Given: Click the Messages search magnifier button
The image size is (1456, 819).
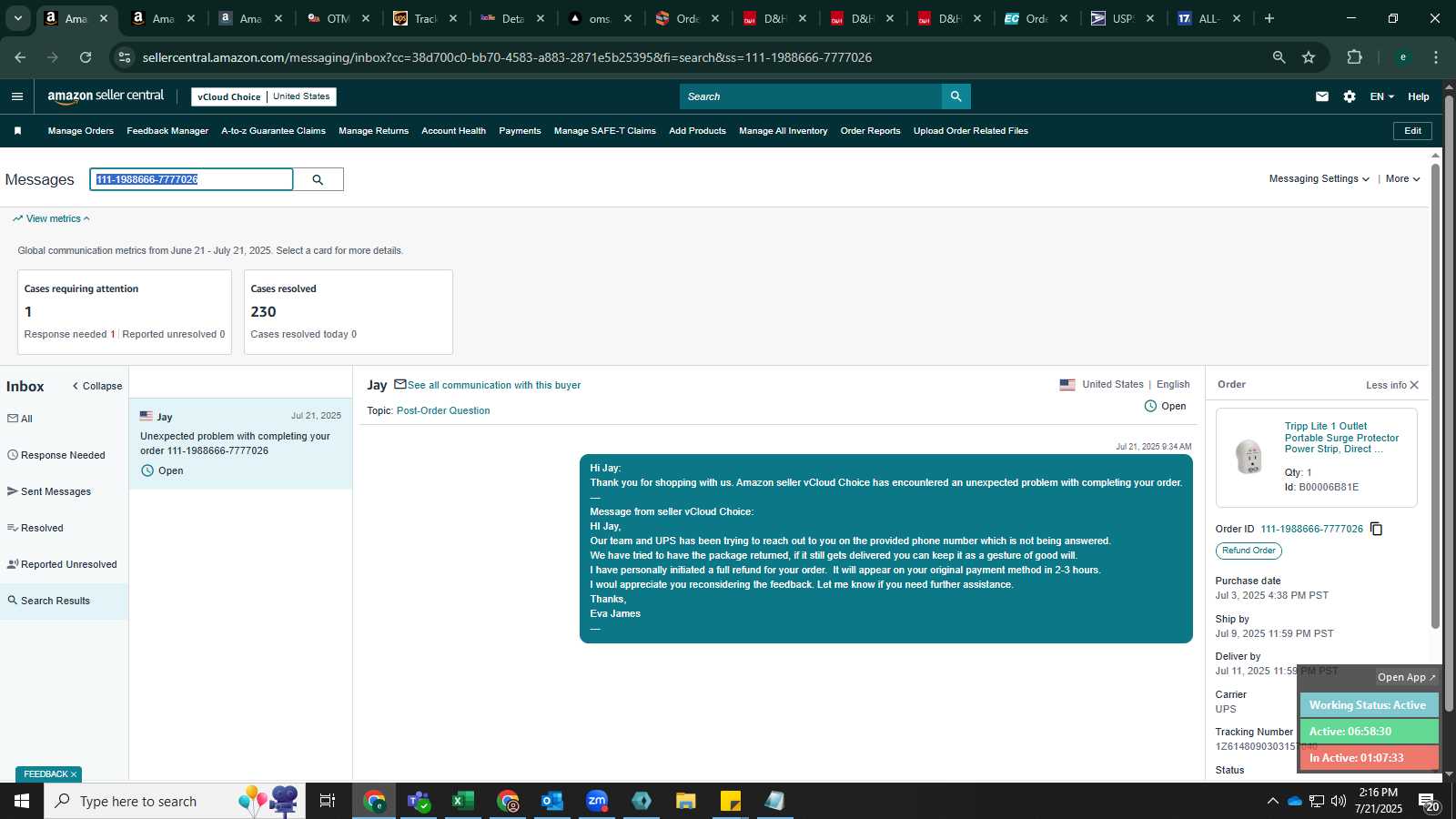Looking at the screenshot, I should 318,179.
